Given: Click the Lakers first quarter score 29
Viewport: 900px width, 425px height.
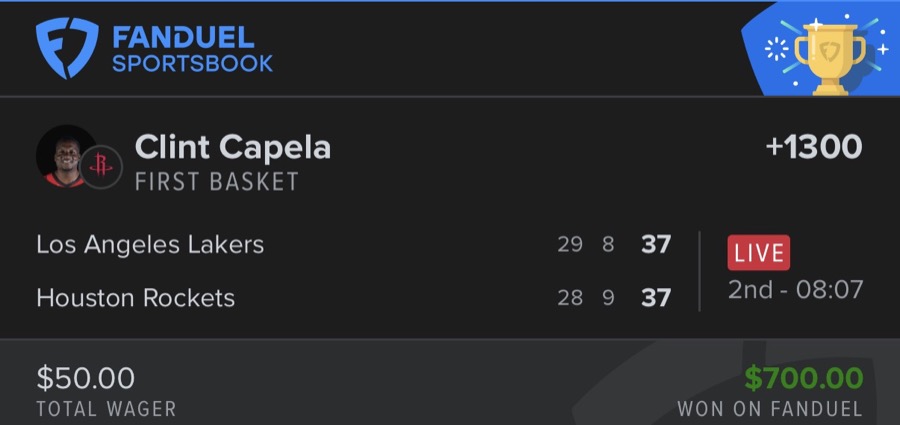Looking at the screenshot, I should point(570,244).
